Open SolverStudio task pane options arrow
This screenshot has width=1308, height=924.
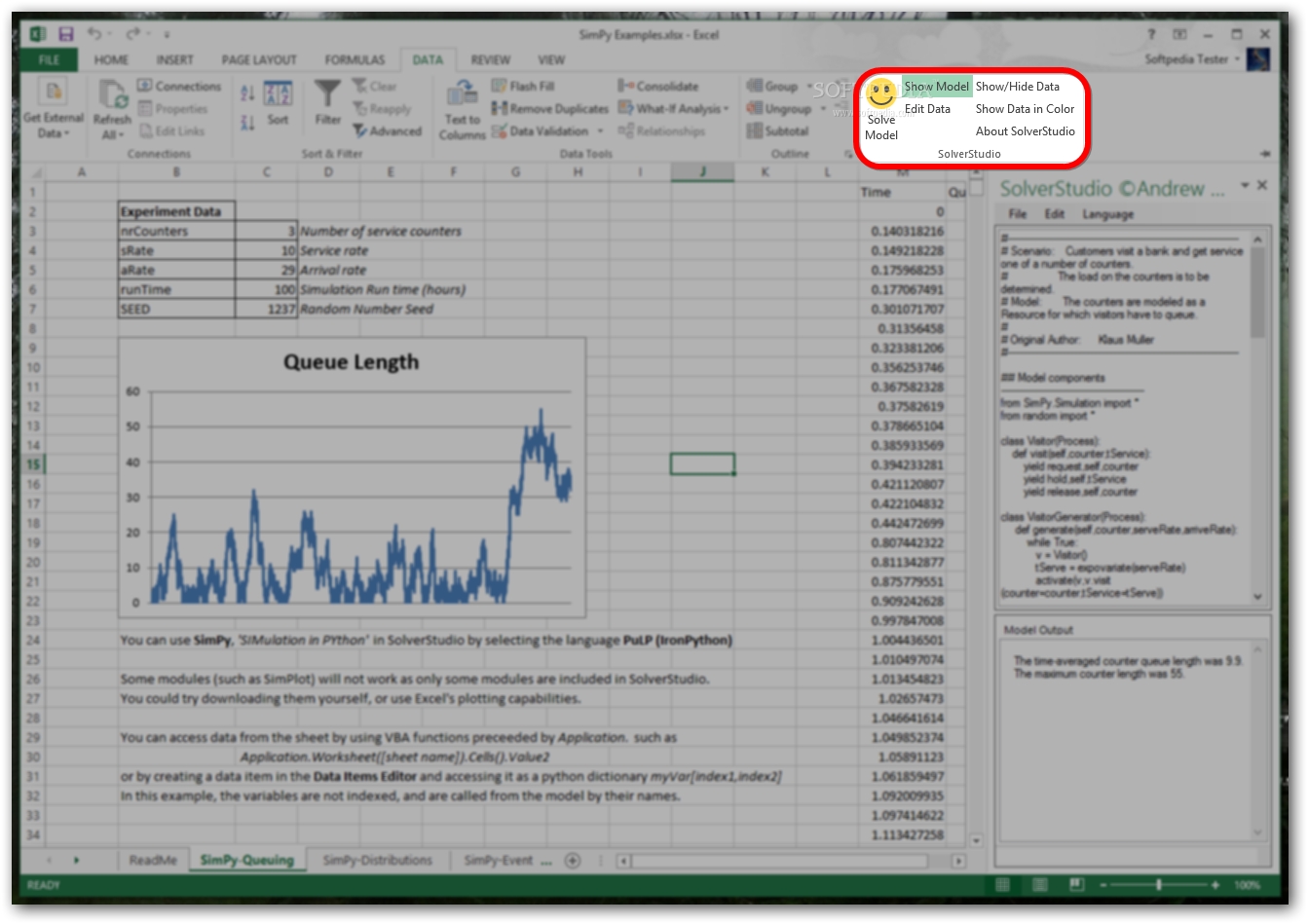(x=1244, y=185)
